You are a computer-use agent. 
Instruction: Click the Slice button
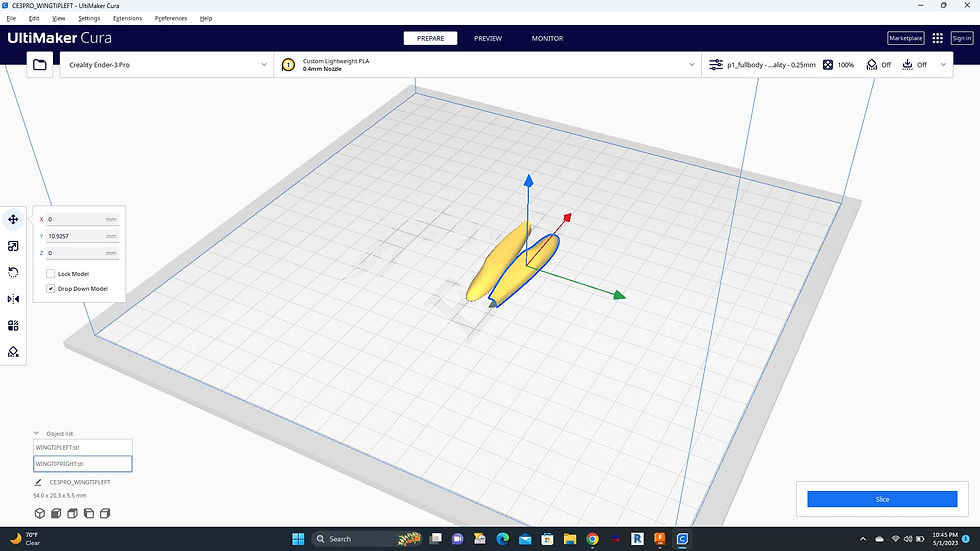coord(882,499)
